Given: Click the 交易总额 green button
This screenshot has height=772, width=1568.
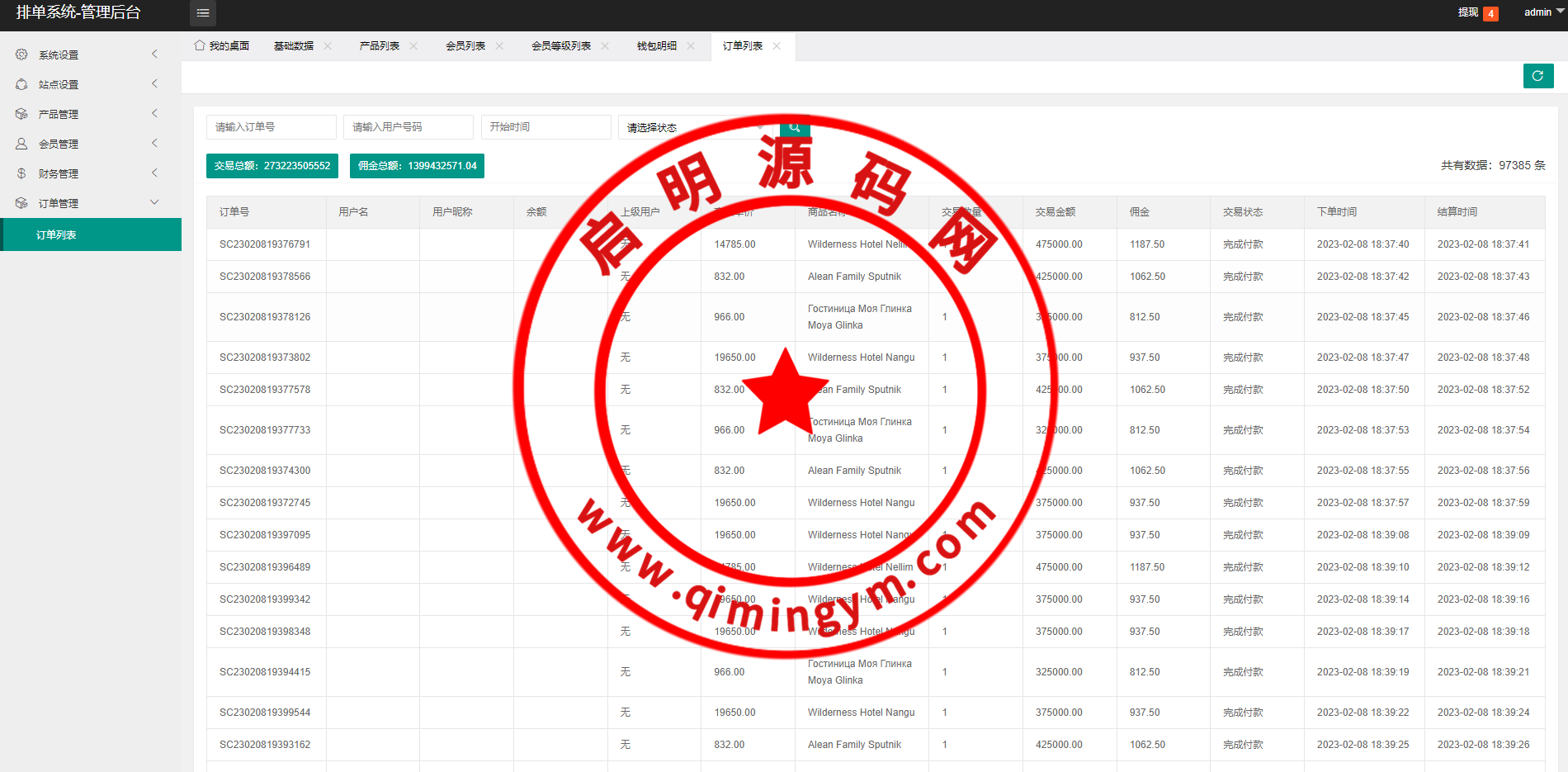Looking at the screenshot, I should click(272, 166).
